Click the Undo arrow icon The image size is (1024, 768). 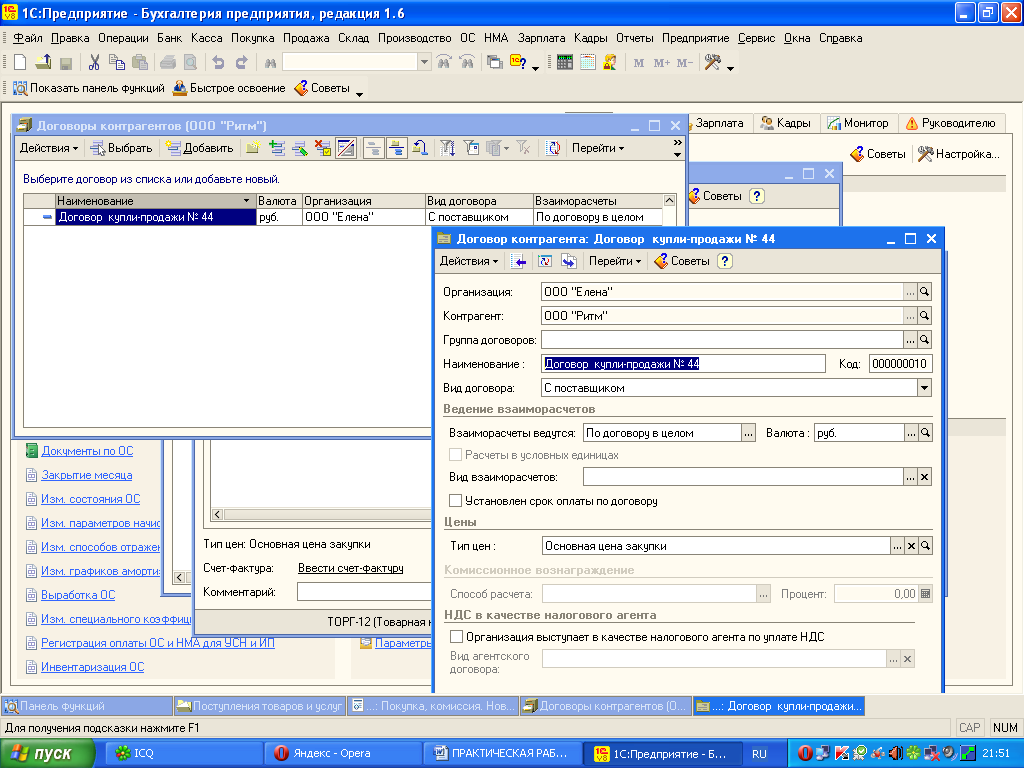(x=218, y=63)
